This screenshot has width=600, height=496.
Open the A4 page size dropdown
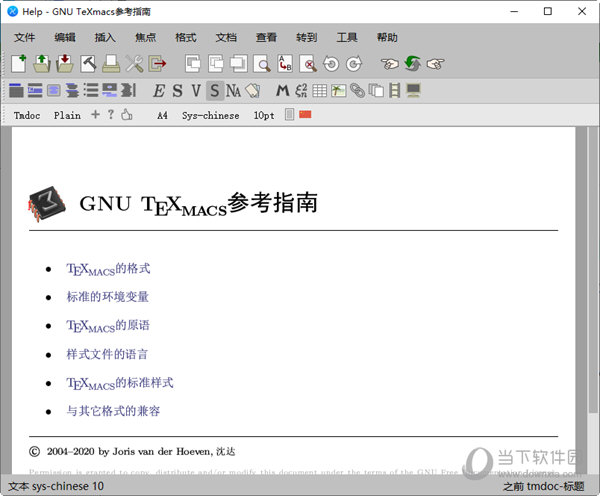[x=162, y=115]
